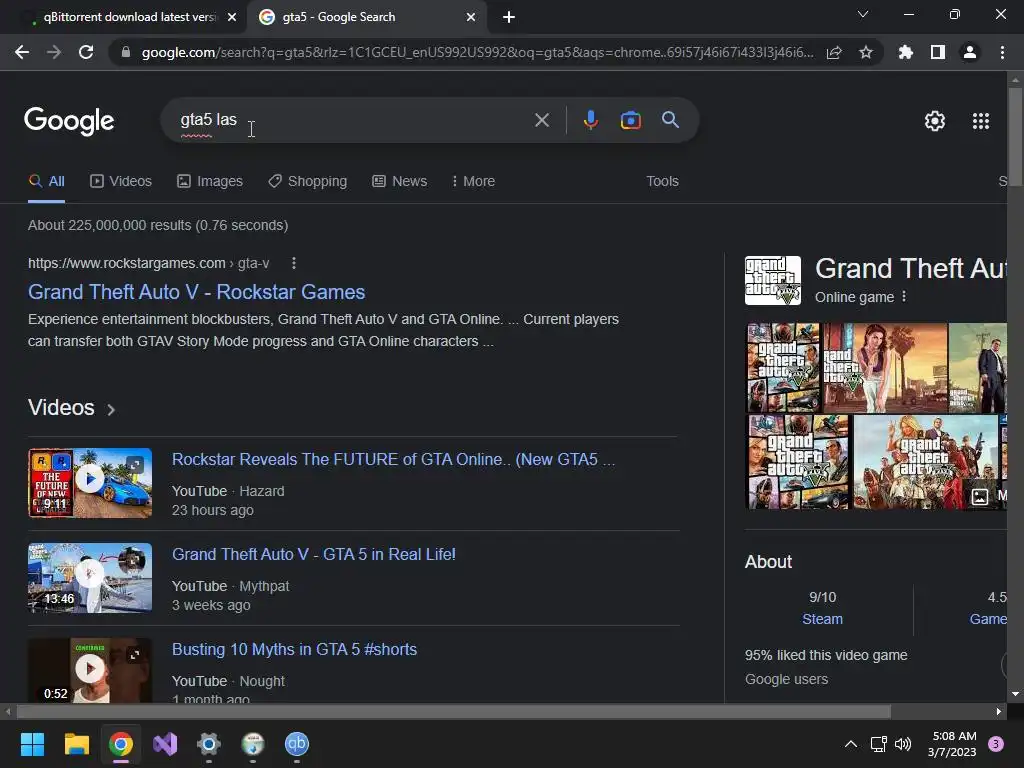This screenshot has height=768, width=1024.
Task: Open the Chrome profile icon
Action: tap(970, 52)
